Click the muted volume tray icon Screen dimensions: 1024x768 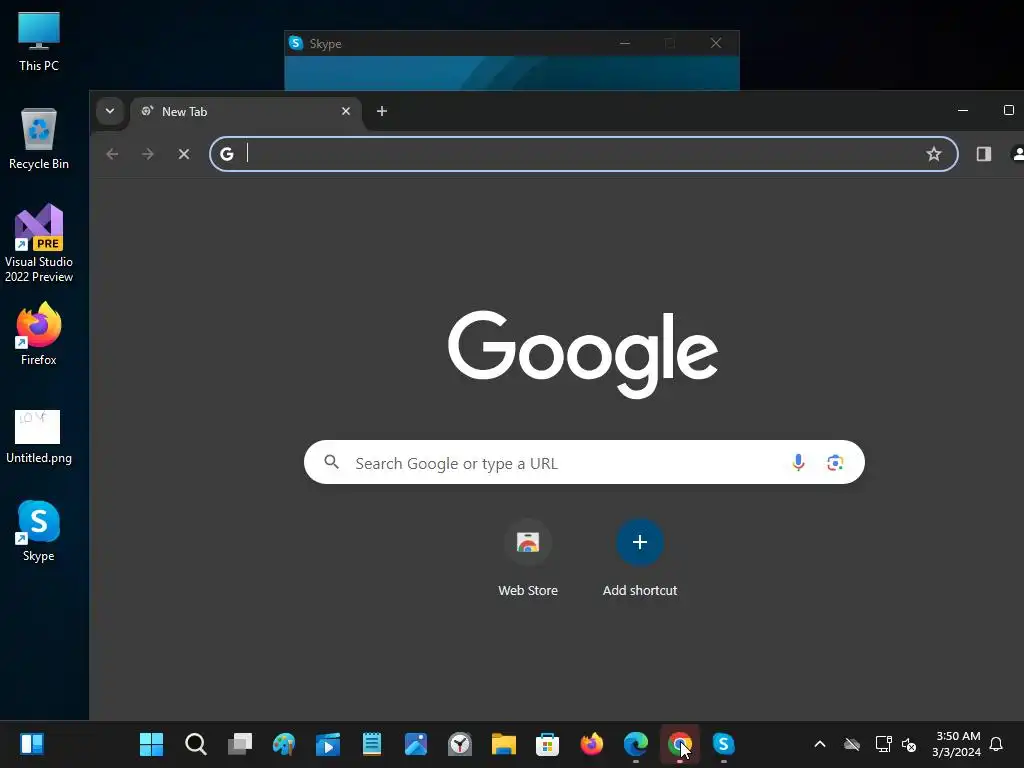909,744
